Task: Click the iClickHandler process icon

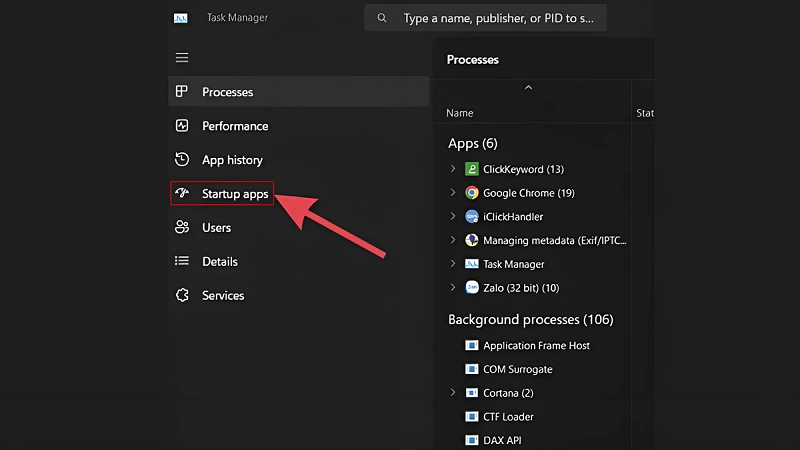Action: (x=472, y=217)
